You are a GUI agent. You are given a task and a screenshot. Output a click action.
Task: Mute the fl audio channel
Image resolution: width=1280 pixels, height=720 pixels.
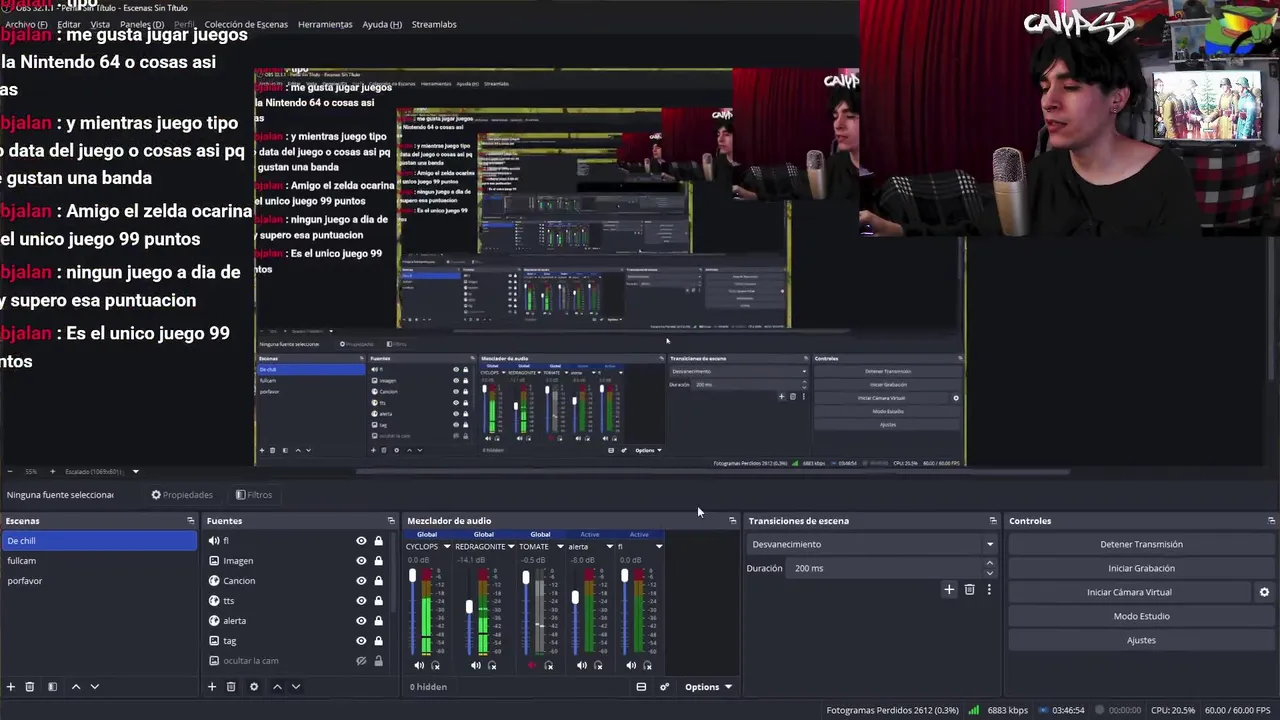point(631,665)
